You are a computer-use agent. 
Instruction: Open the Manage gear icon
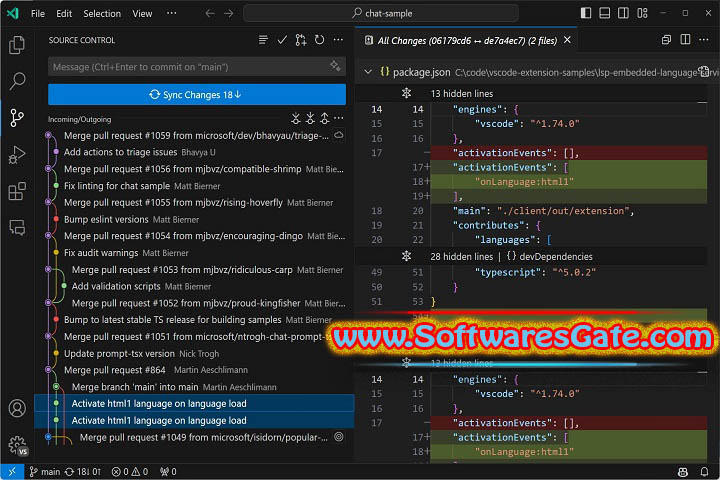click(x=17, y=445)
